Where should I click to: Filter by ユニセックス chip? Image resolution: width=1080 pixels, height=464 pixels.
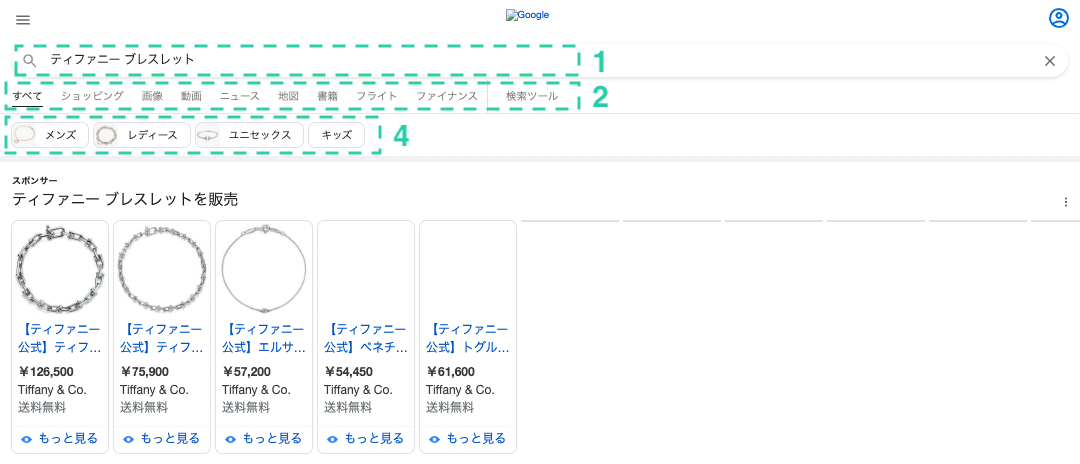tap(249, 135)
